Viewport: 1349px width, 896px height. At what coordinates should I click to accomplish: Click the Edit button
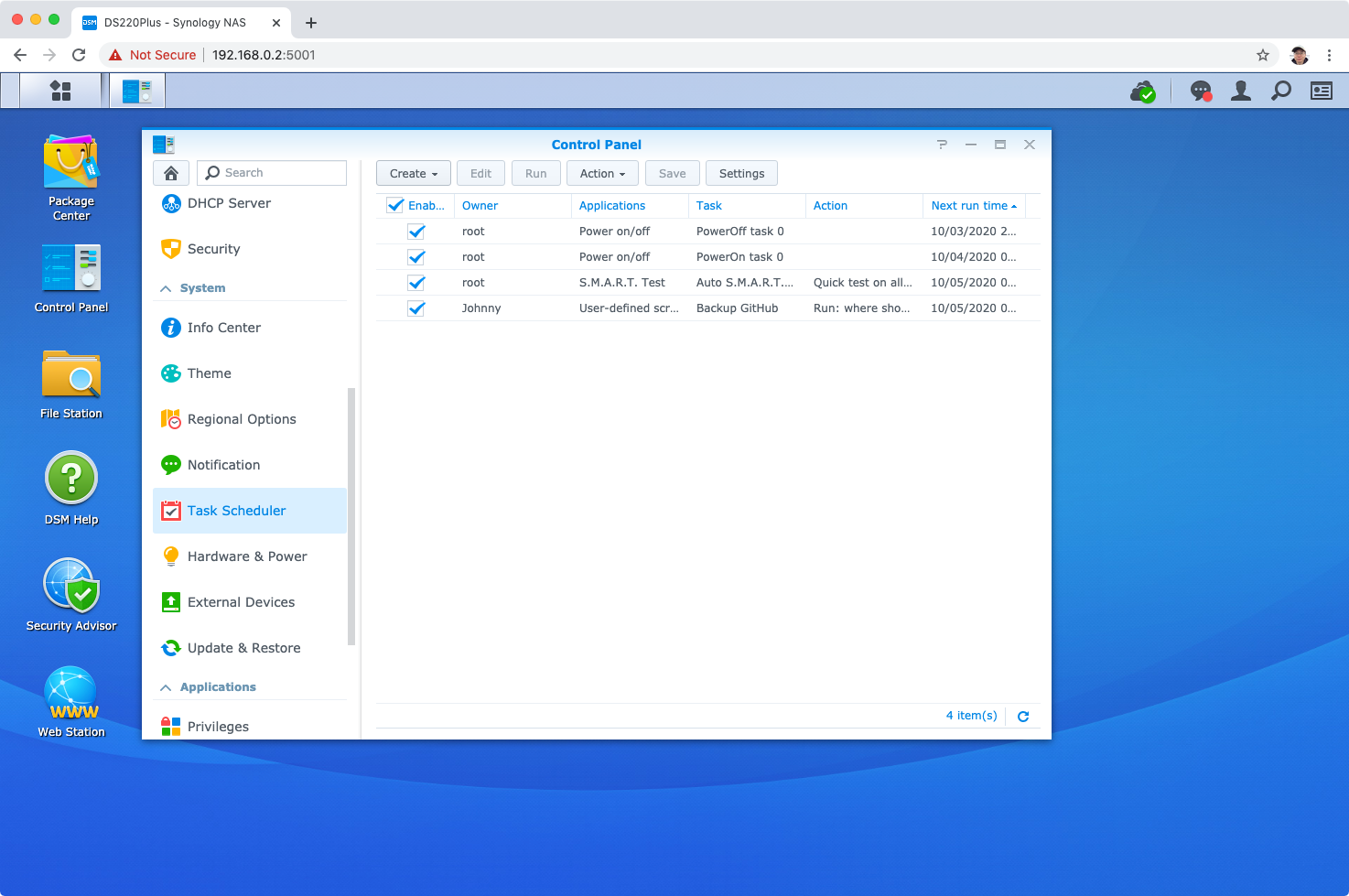(481, 174)
